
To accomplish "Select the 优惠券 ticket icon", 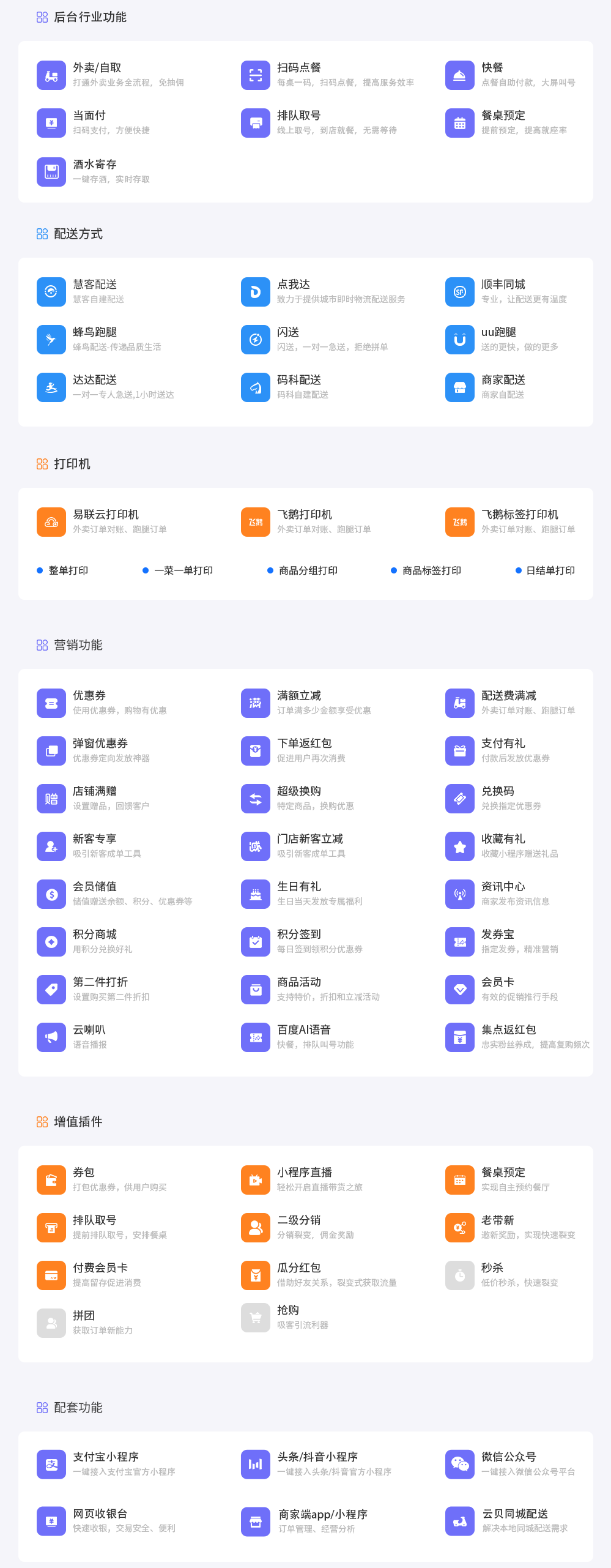I will [x=51, y=703].
